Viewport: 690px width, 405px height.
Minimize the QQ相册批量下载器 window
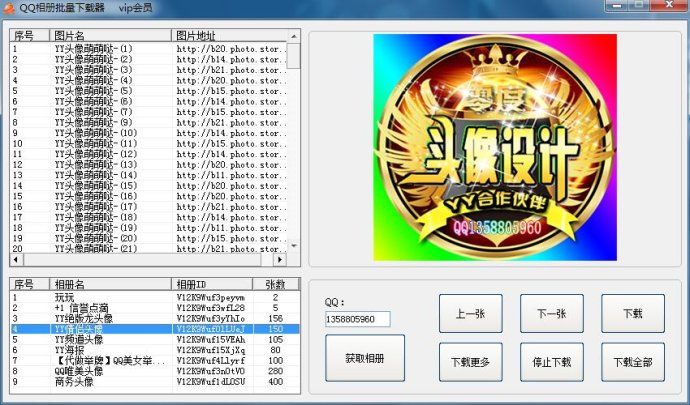[617, 5]
